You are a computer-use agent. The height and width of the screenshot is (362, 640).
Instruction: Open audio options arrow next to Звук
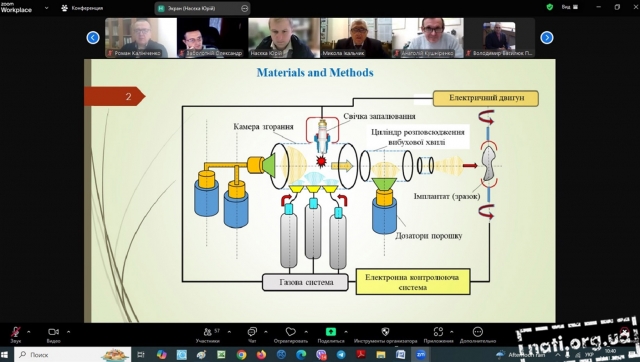pos(29,332)
